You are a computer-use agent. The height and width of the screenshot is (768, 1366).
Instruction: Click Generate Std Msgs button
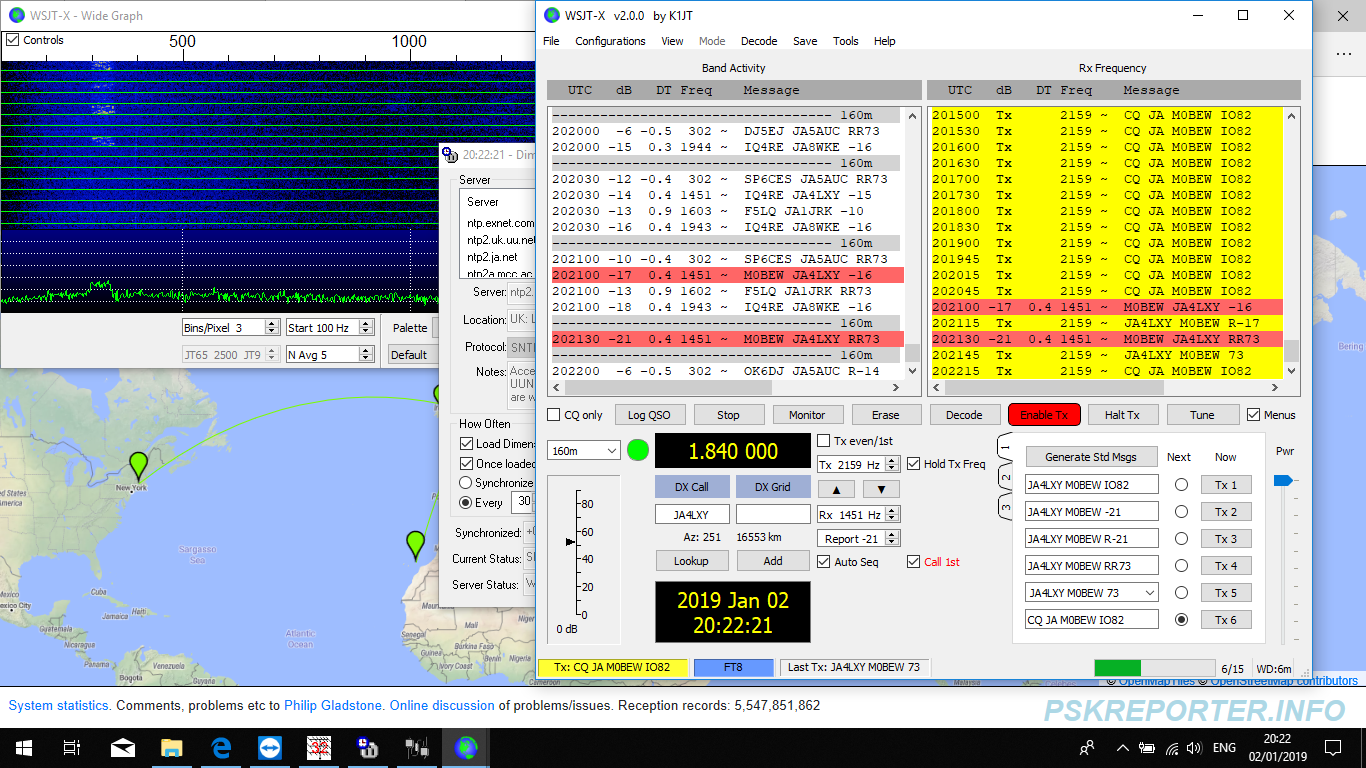pyautogui.click(x=1091, y=457)
